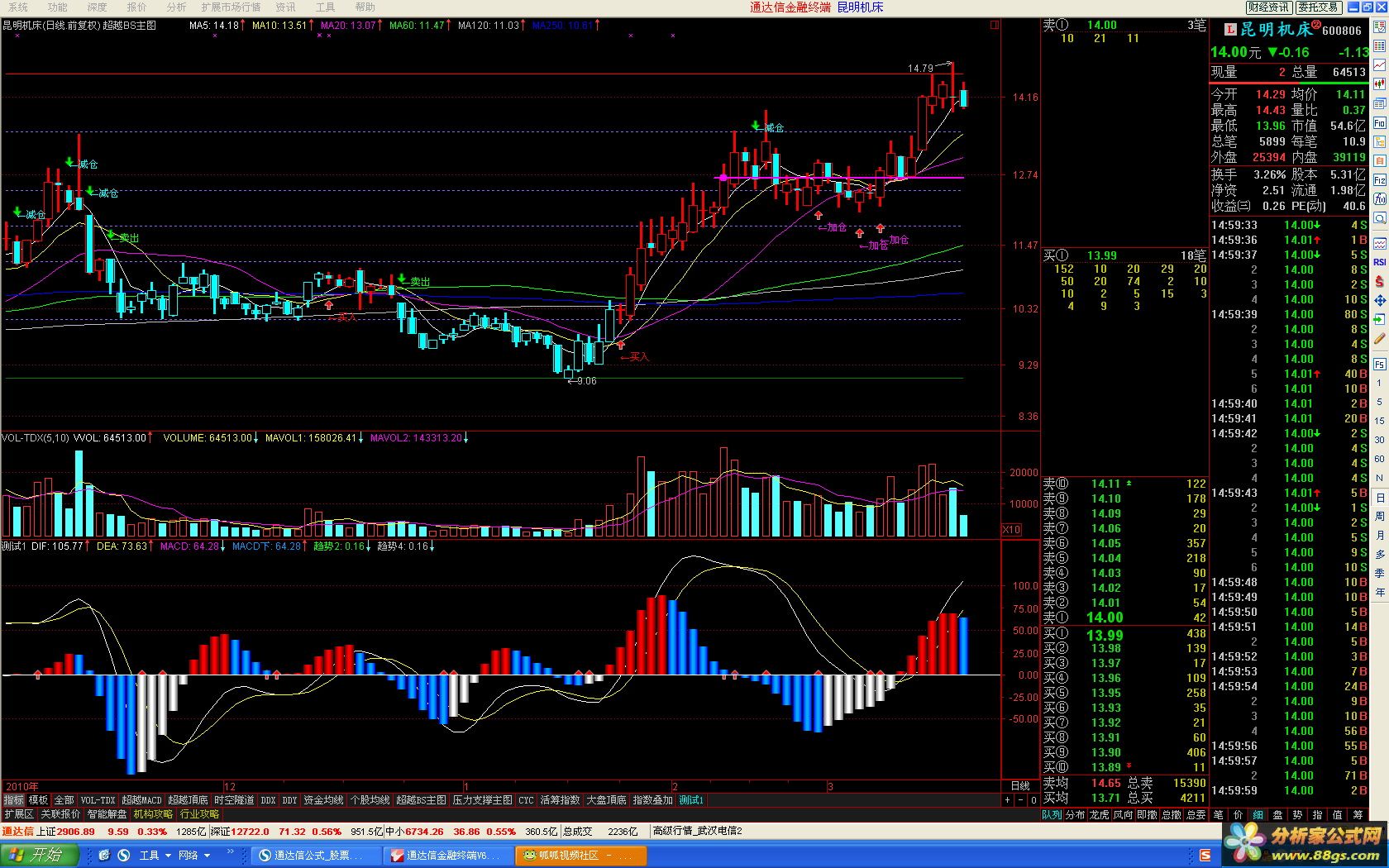Viewport: 1389px width, 868px height.
Task: Open the 报价 menu
Action: coord(137,7)
